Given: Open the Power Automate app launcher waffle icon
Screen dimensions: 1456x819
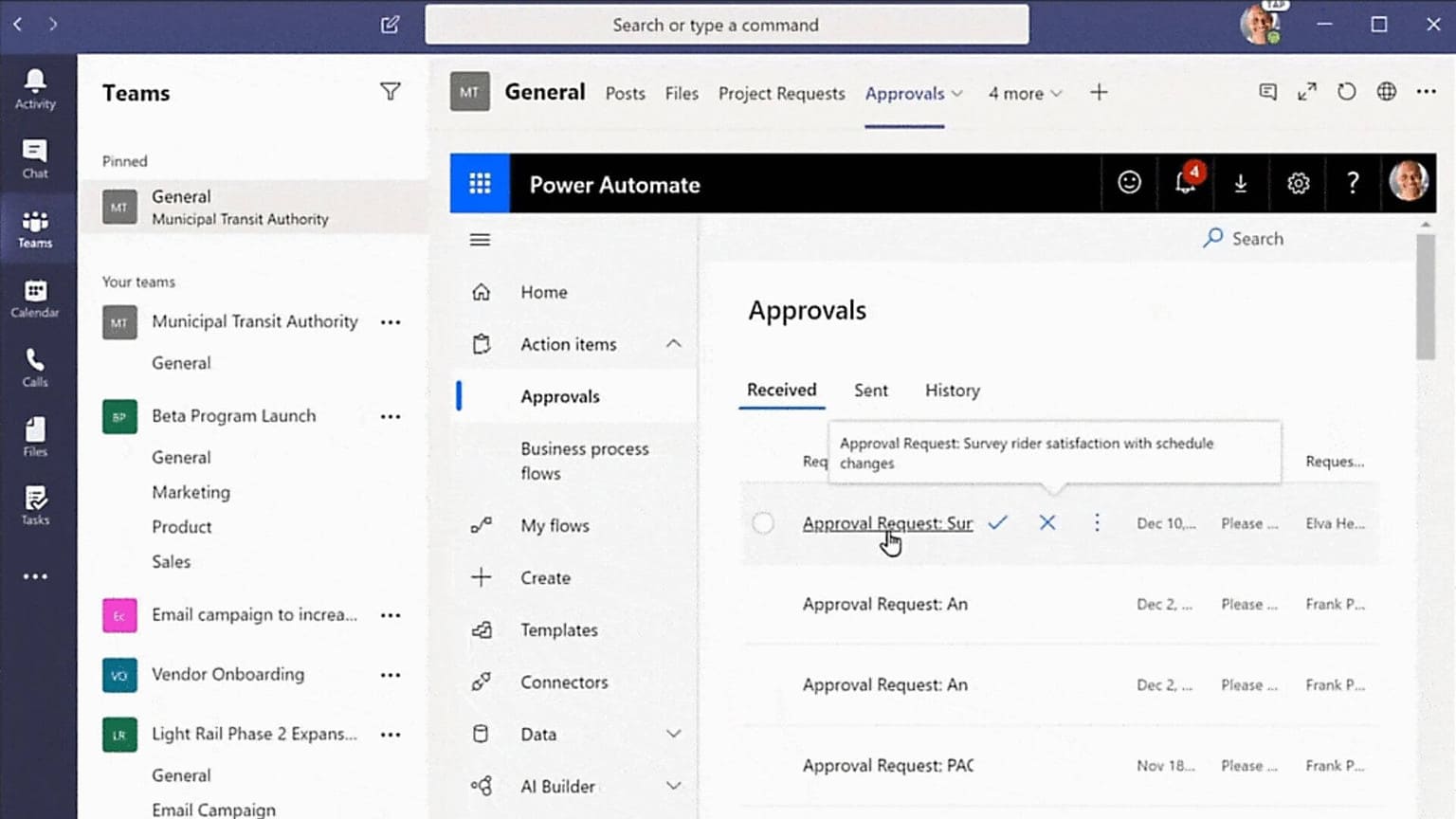Looking at the screenshot, I should [480, 183].
